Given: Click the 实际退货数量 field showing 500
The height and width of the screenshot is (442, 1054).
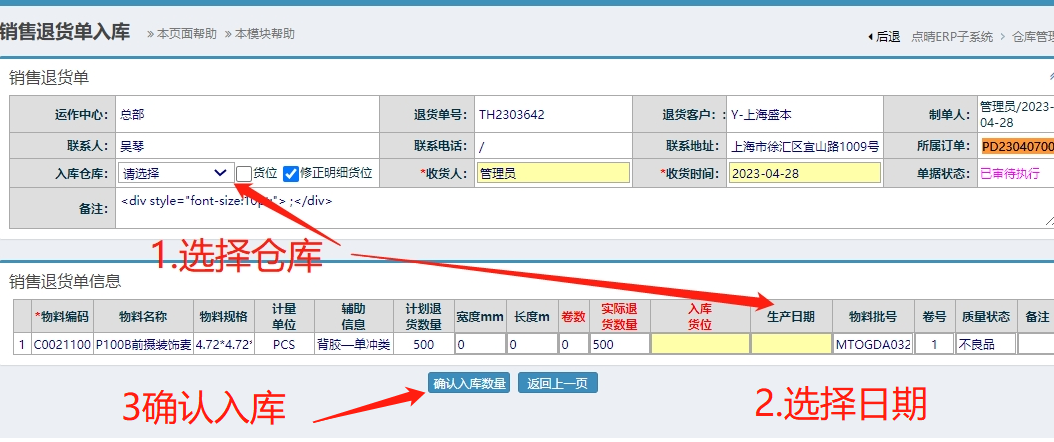Looking at the screenshot, I should tap(618, 344).
